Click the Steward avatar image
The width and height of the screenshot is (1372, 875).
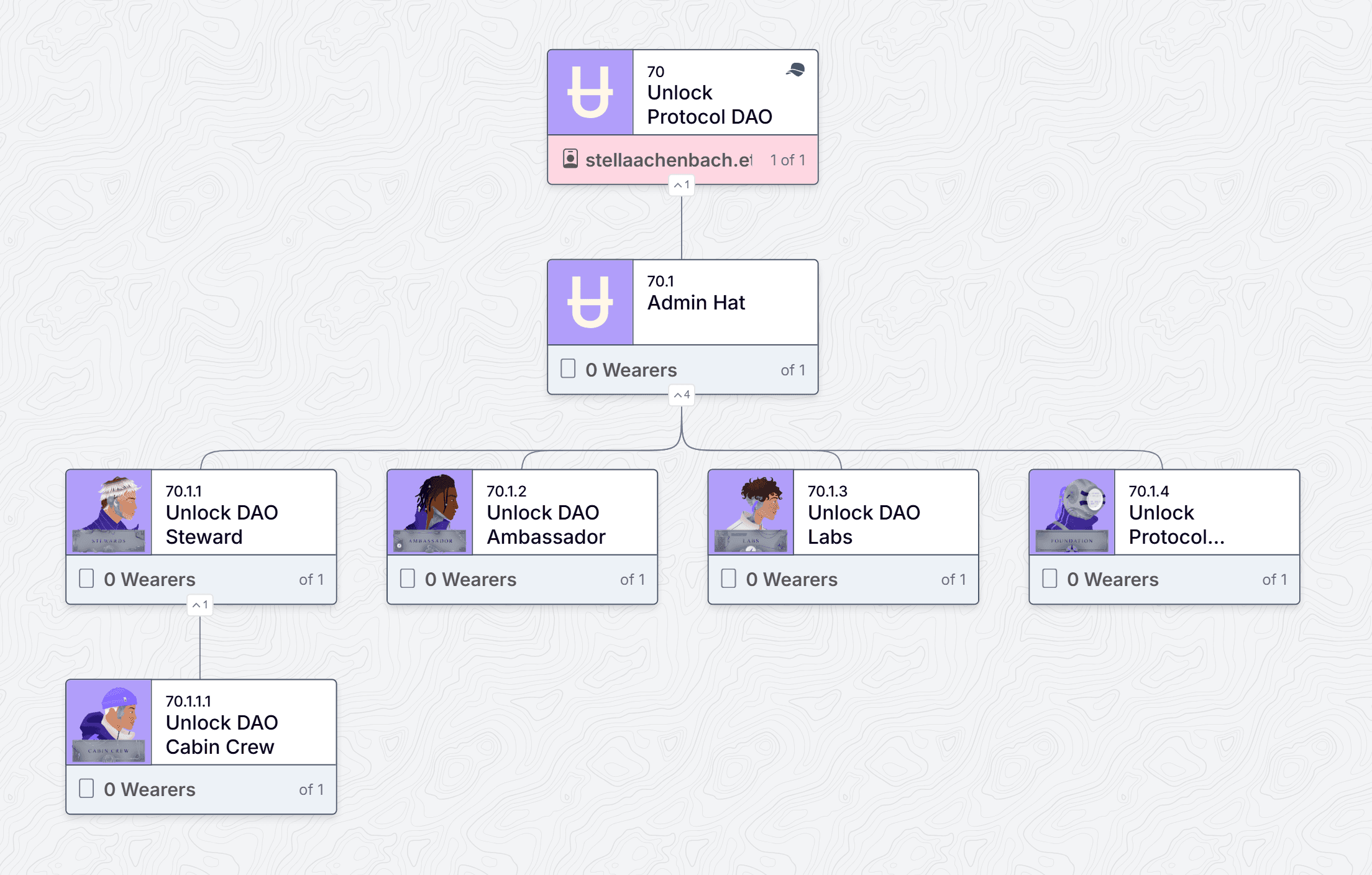[109, 512]
